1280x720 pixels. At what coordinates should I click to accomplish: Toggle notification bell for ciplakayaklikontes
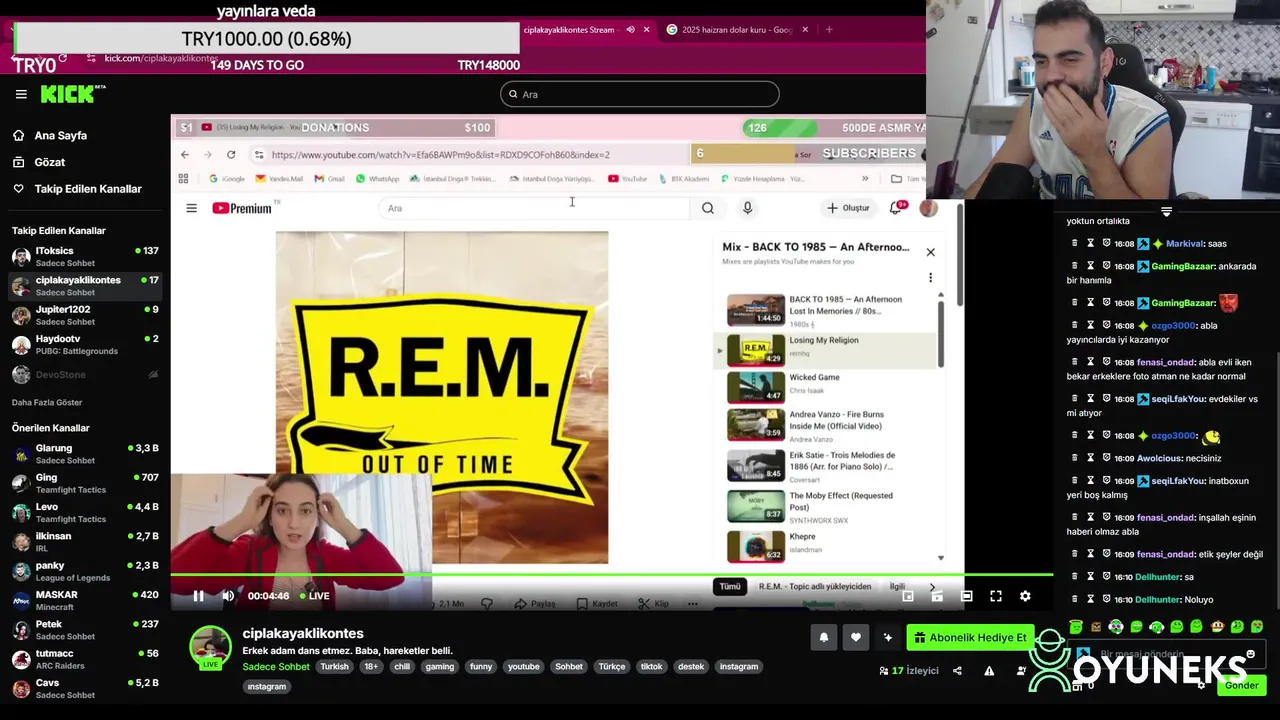point(824,637)
